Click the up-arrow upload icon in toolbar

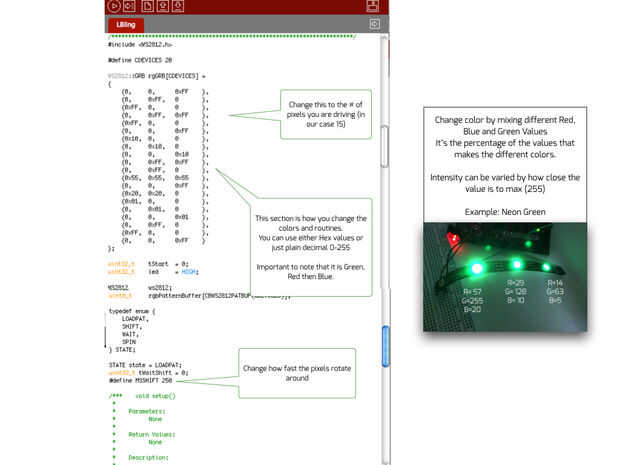[163, 6]
